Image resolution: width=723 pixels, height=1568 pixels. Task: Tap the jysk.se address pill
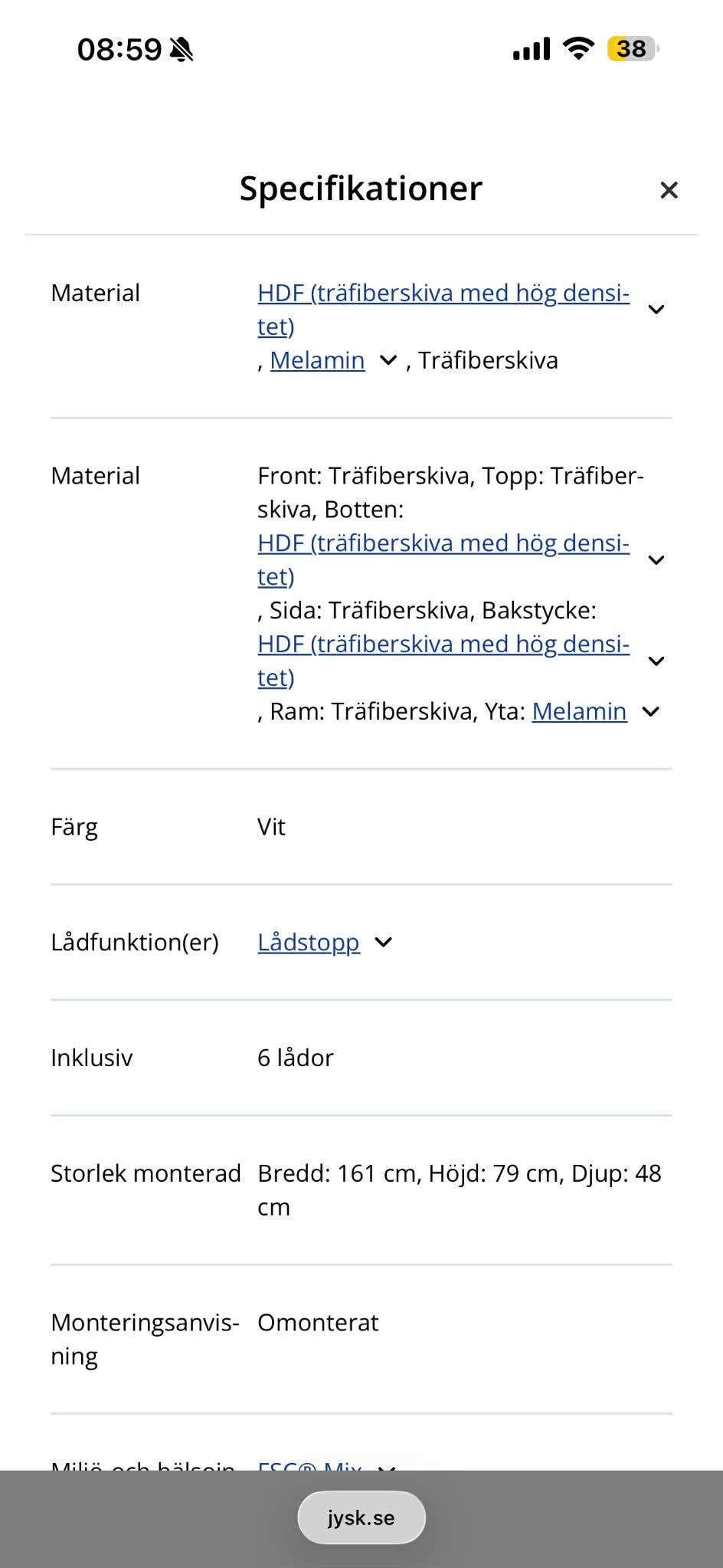click(x=361, y=1517)
